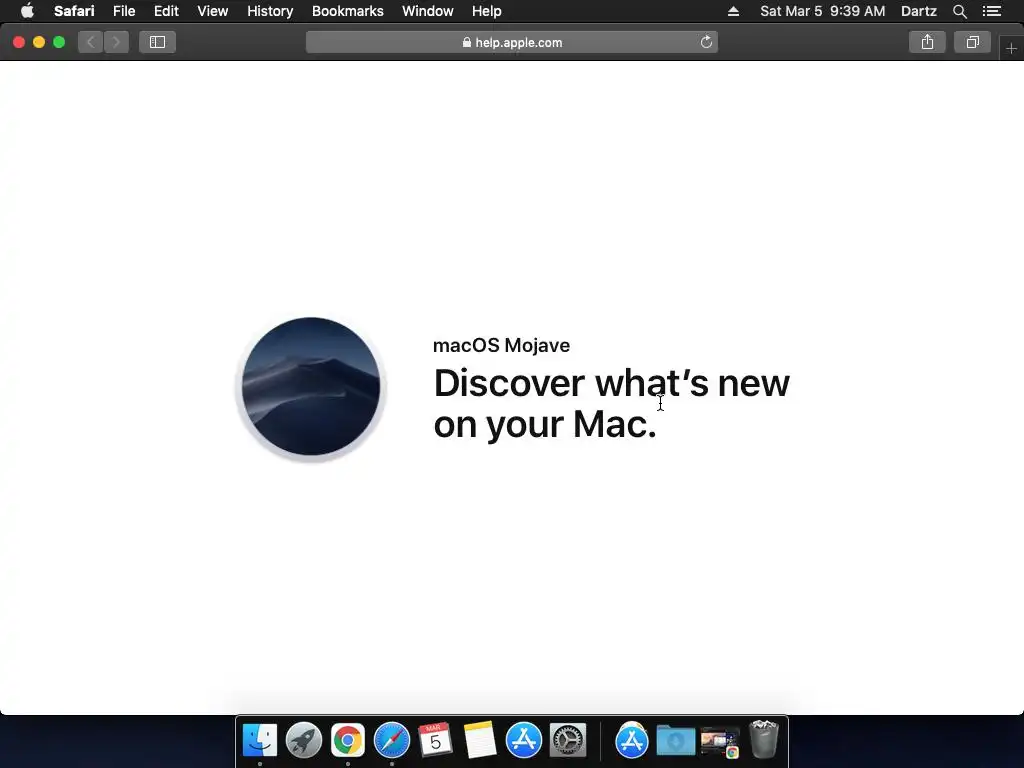Click the eject icon in the menu bar
Screen dimensions: 1024x768
[733, 11]
